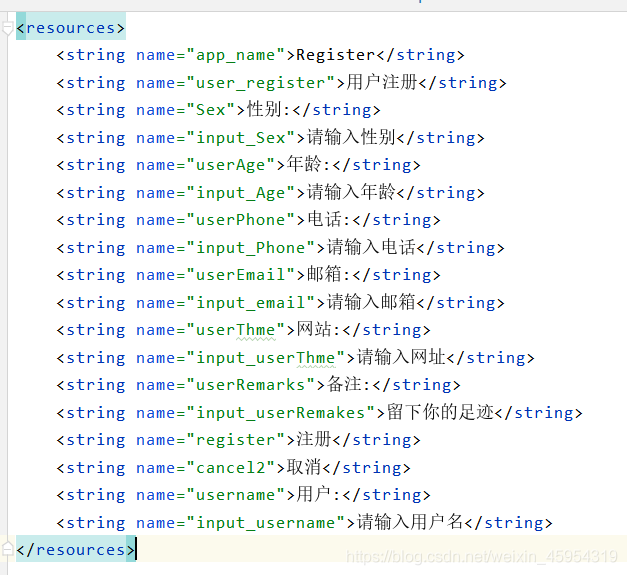This screenshot has height=575, width=627.
Task: Click the "input_email" attribute value
Action: click(x=251, y=303)
